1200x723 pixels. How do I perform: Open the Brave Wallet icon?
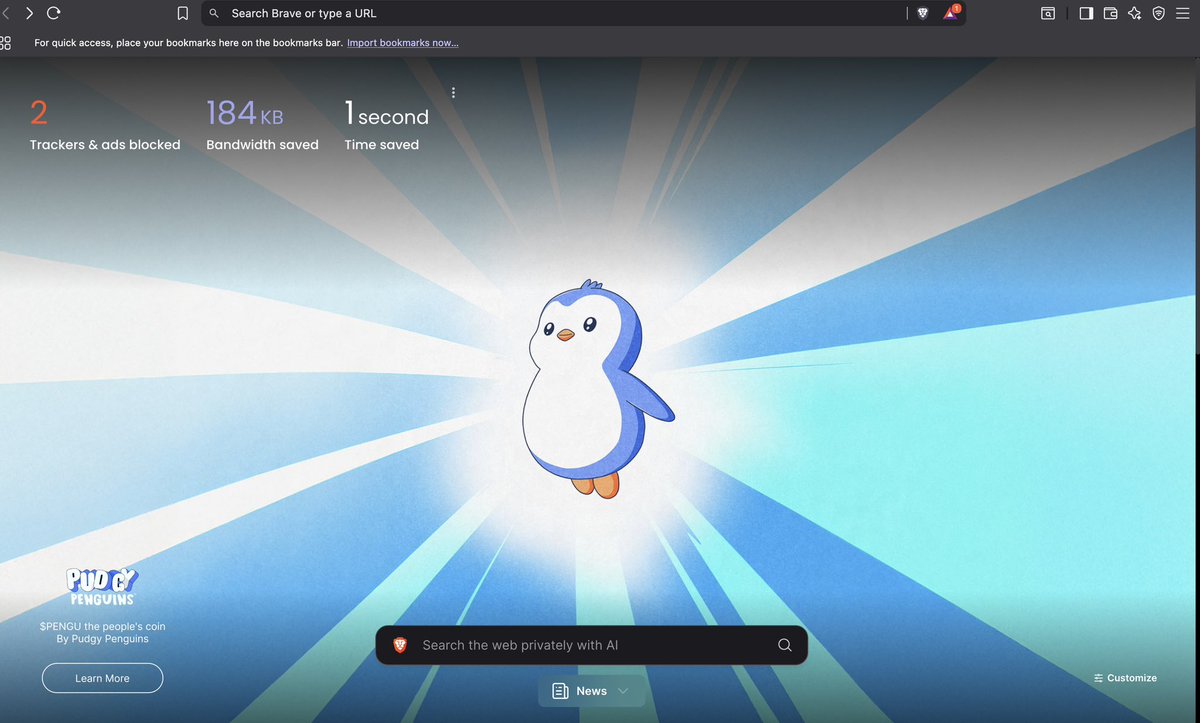tap(1111, 13)
